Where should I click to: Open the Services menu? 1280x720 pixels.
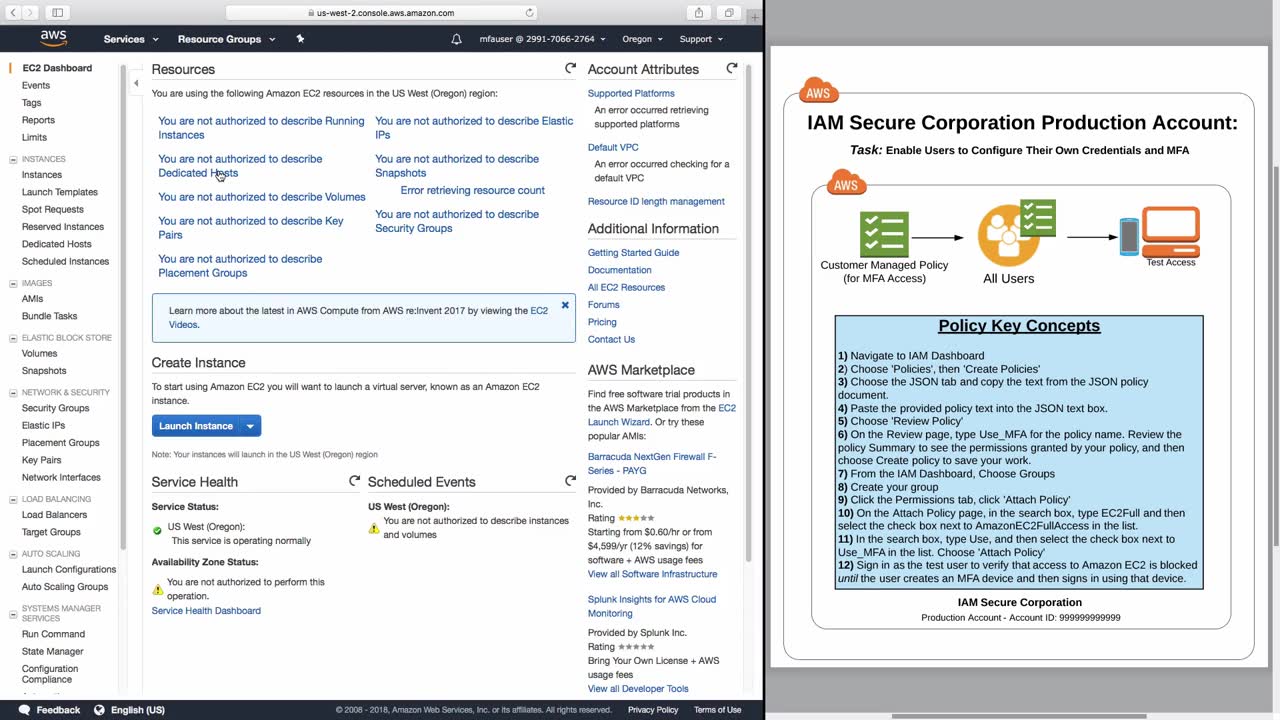pos(131,39)
